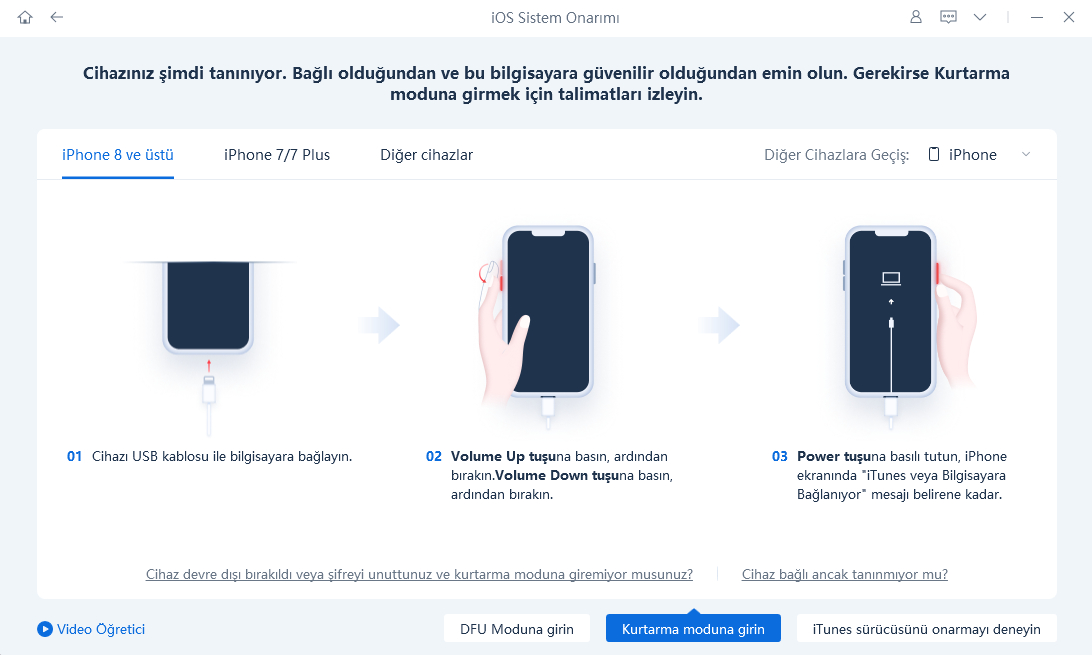Switch to the Diğer cihazlar tab
The height and width of the screenshot is (655, 1092).
click(x=426, y=155)
